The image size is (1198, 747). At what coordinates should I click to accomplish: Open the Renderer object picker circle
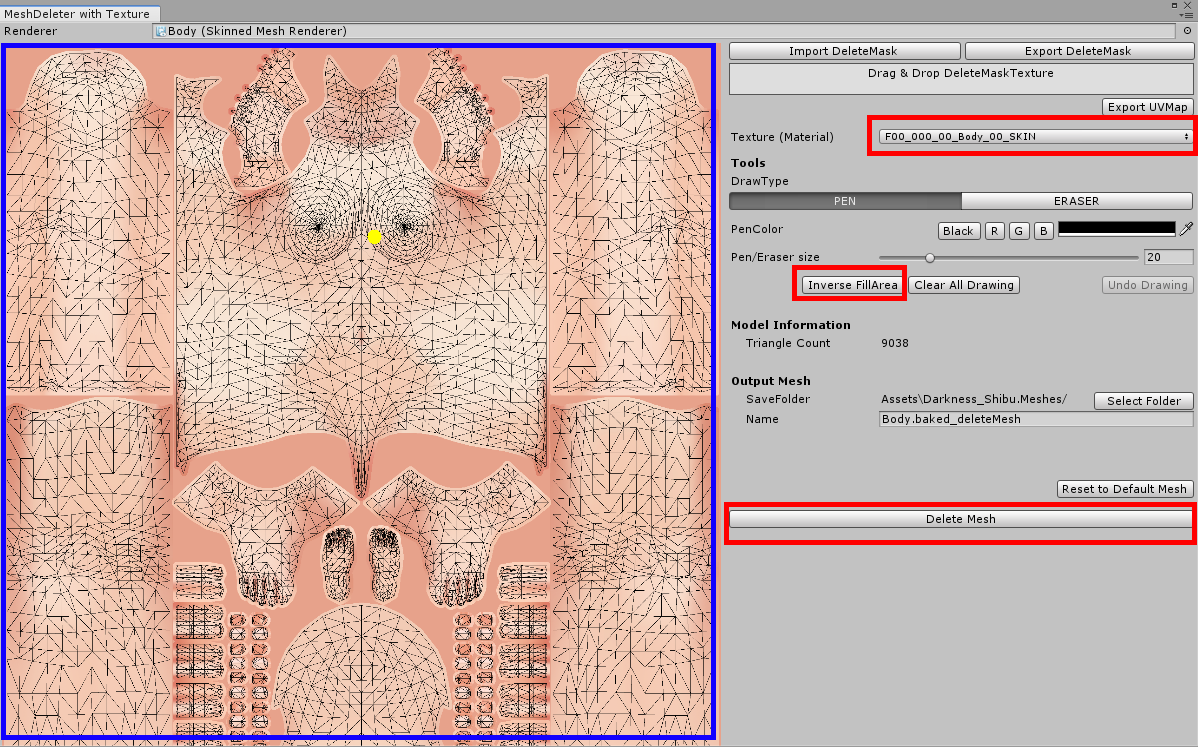coord(1187,31)
